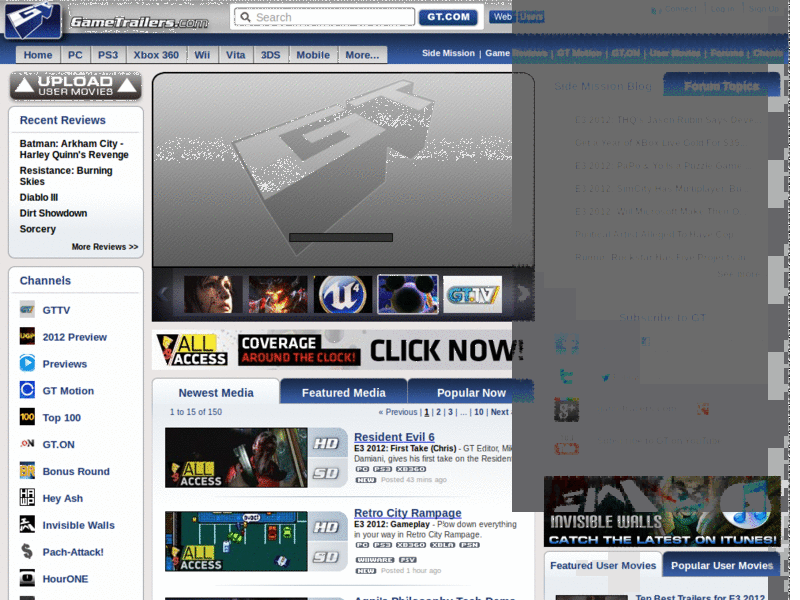Click the Twitter subscribe icon
This screenshot has height=600, width=800.
click(x=567, y=377)
